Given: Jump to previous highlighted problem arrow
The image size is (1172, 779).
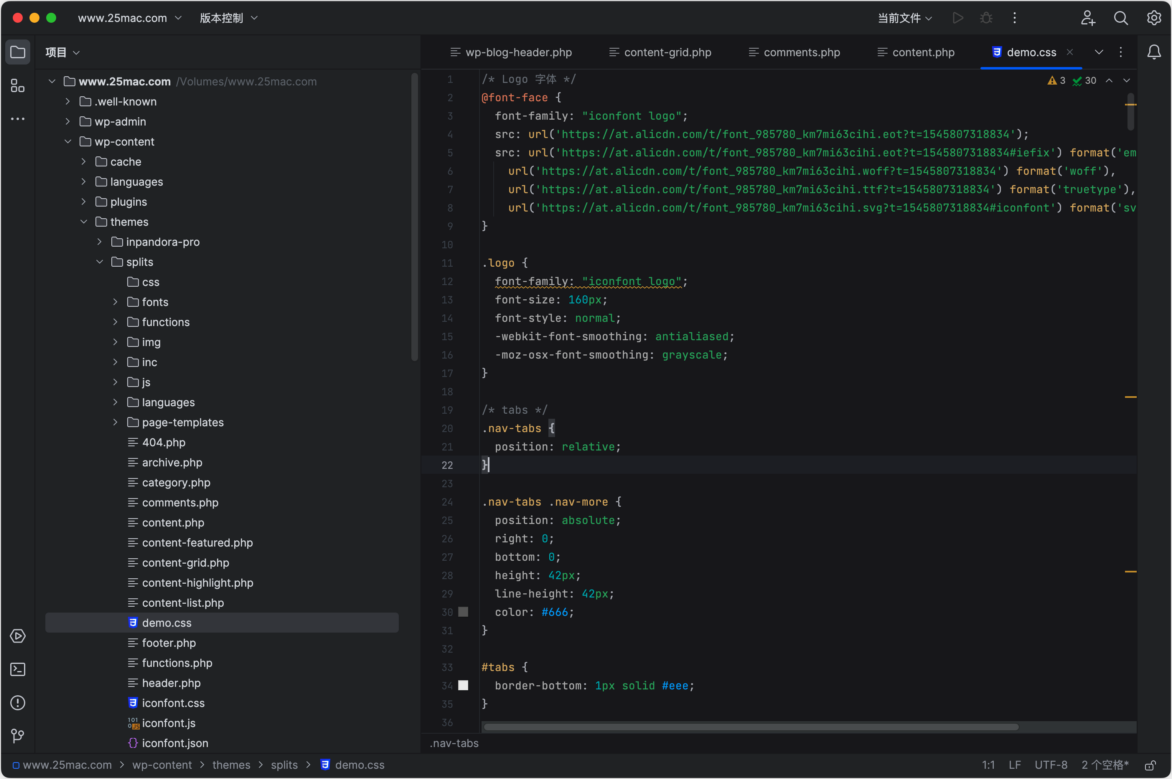Looking at the screenshot, I should click(1109, 81).
